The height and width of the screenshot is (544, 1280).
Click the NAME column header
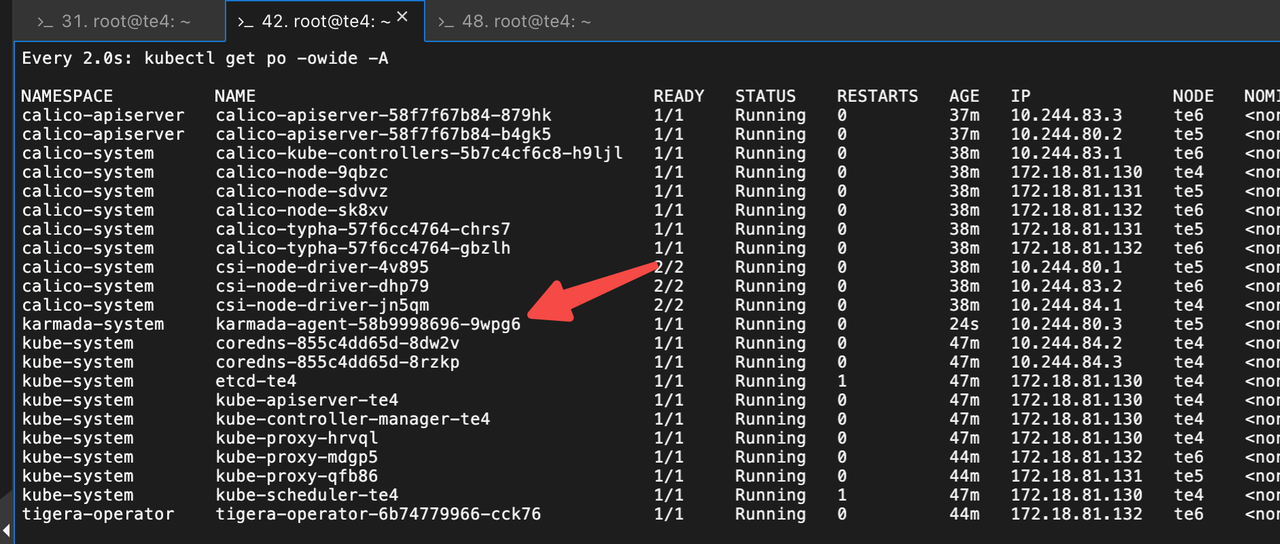236,96
